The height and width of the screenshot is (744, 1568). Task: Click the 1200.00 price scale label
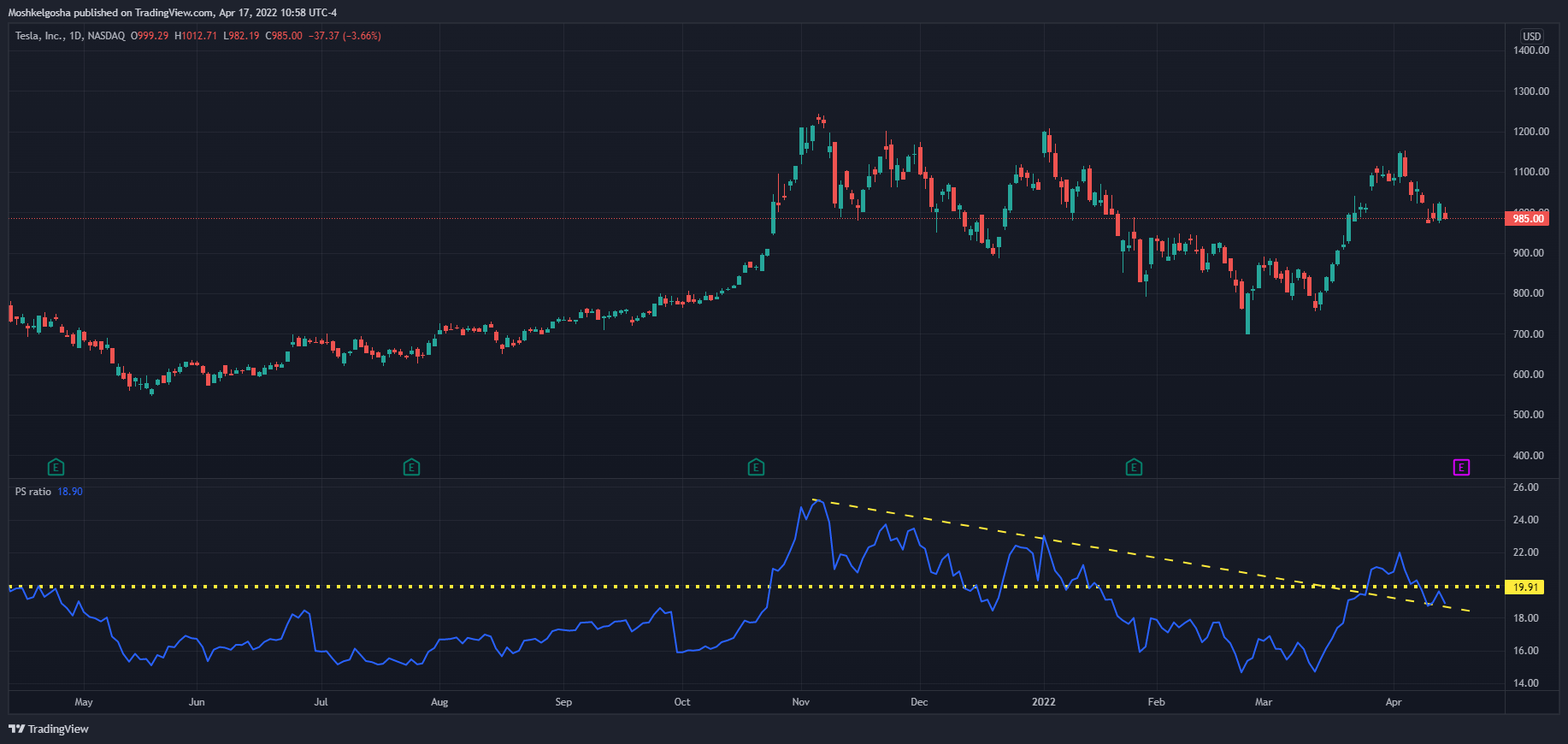pyautogui.click(x=1530, y=132)
